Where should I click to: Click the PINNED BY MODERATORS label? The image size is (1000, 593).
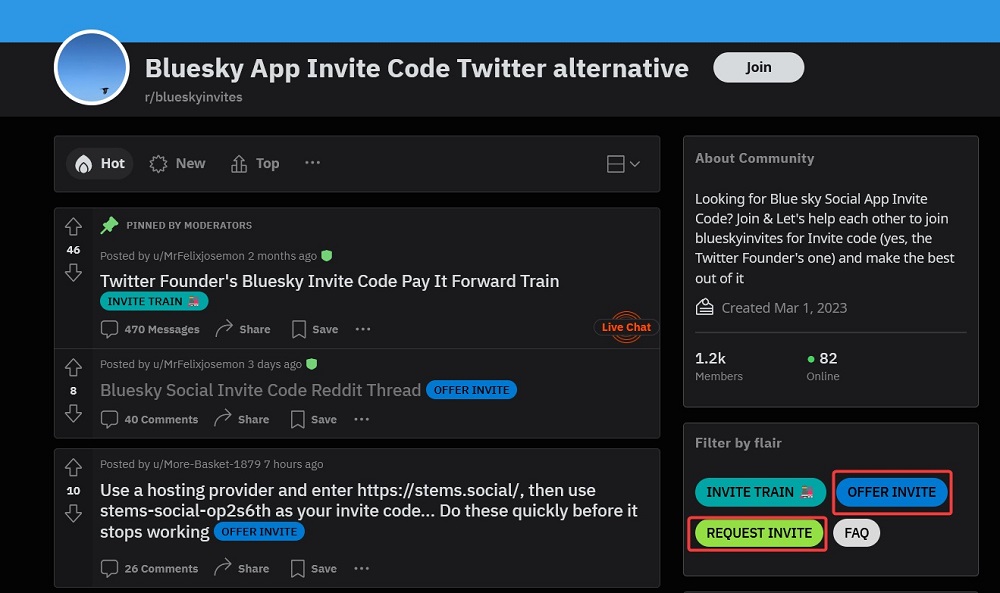point(189,225)
